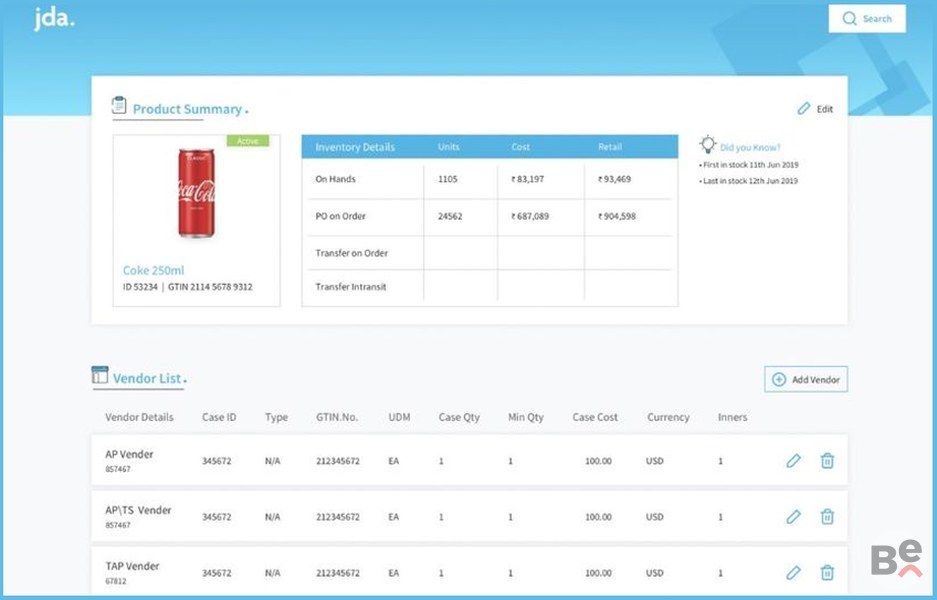937x600 pixels.
Task: Click the Case ID column header
Action: (x=219, y=417)
